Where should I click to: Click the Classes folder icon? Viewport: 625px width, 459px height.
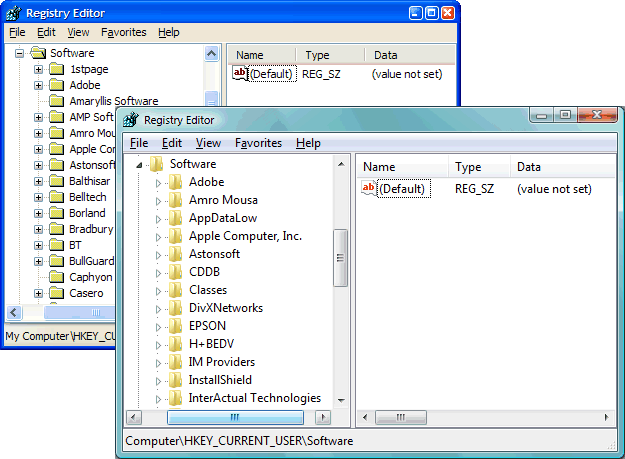click(176, 290)
